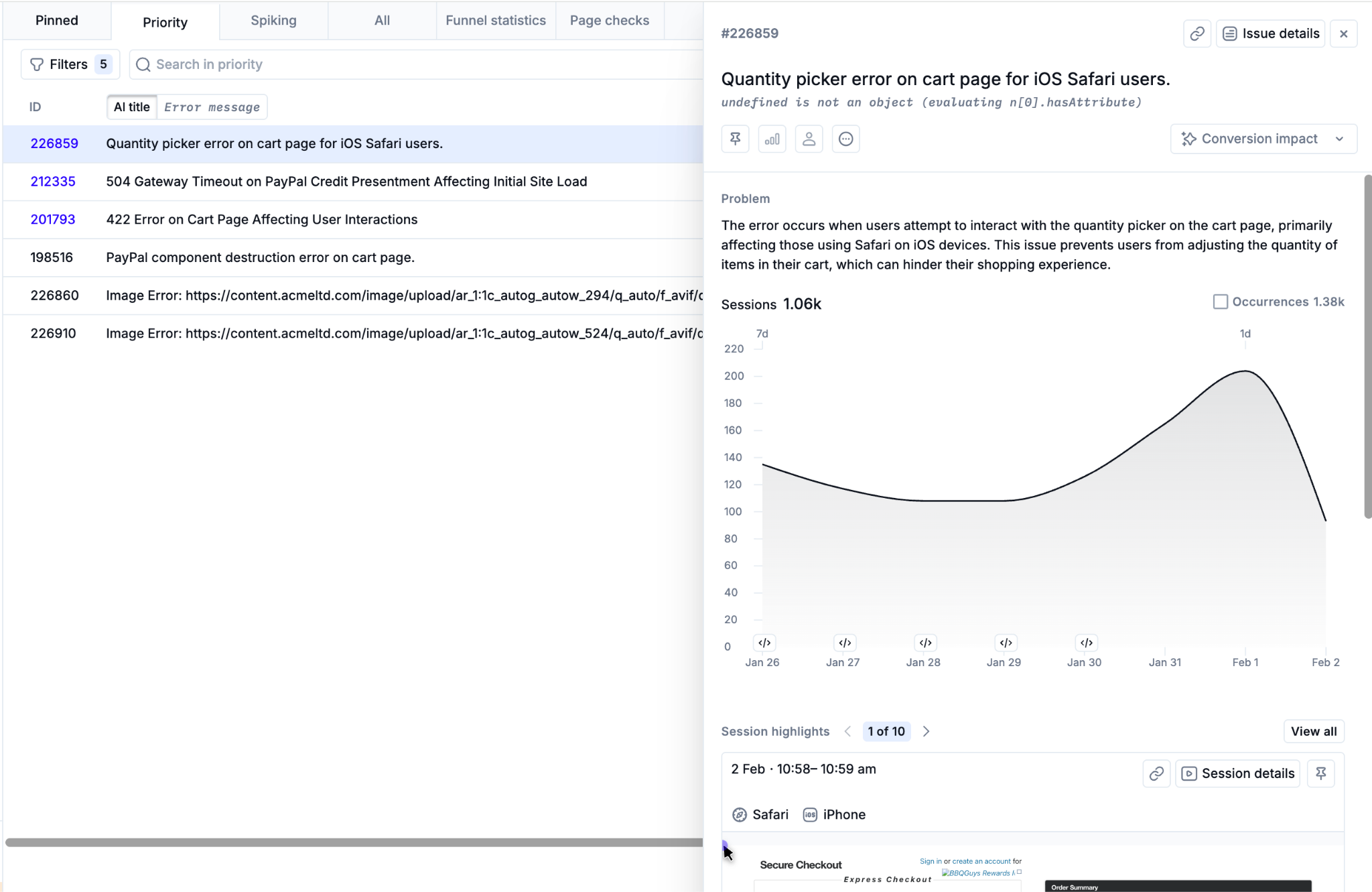Expand the Conversion impact dropdown
This screenshot has height=892, width=1372.
1263,139
